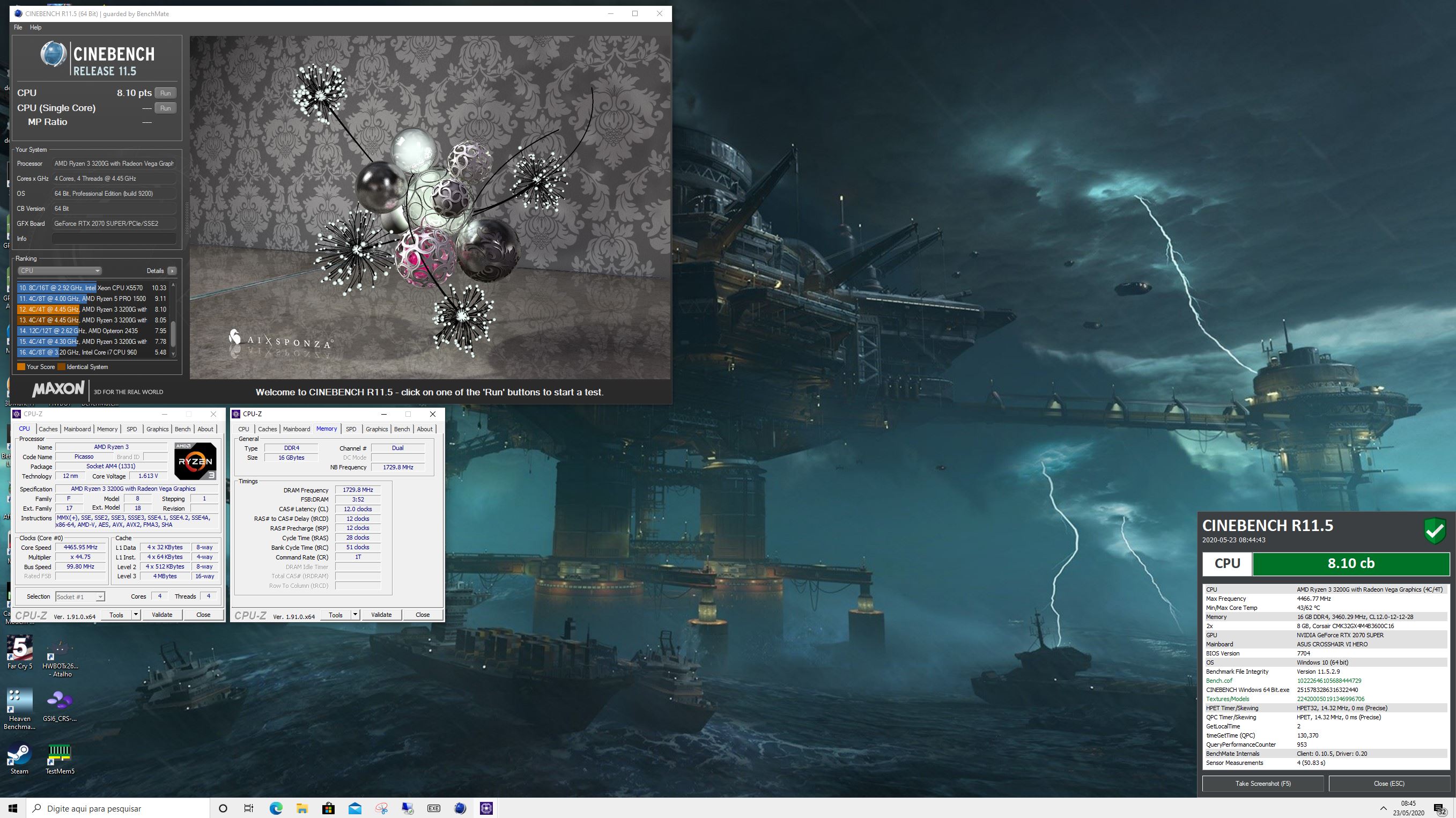Select ranking row 12 with score 8.10
This screenshot has height=818, width=1456.
point(93,309)
